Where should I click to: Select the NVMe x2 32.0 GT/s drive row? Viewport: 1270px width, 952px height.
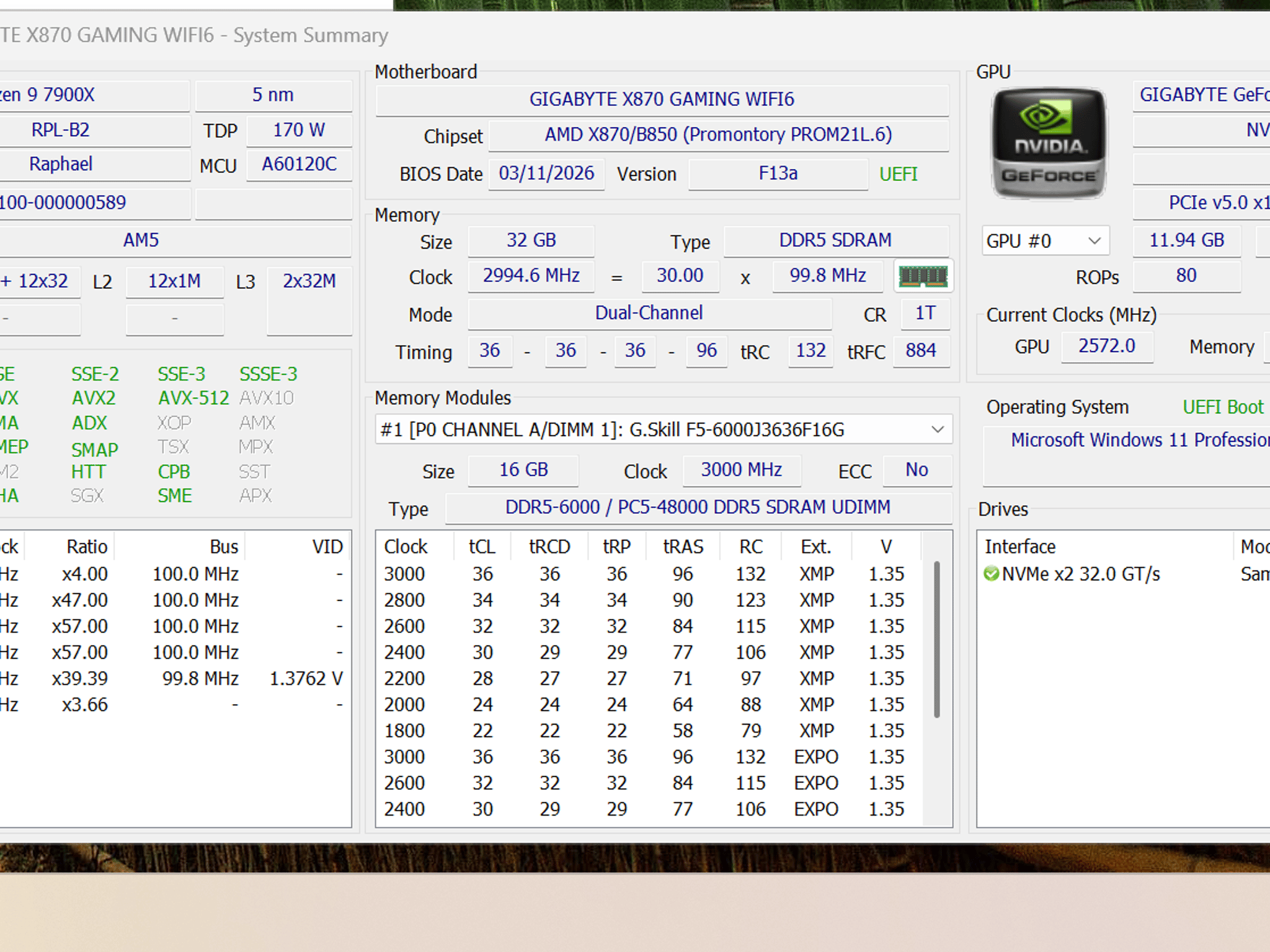(x=1125, y=574)
